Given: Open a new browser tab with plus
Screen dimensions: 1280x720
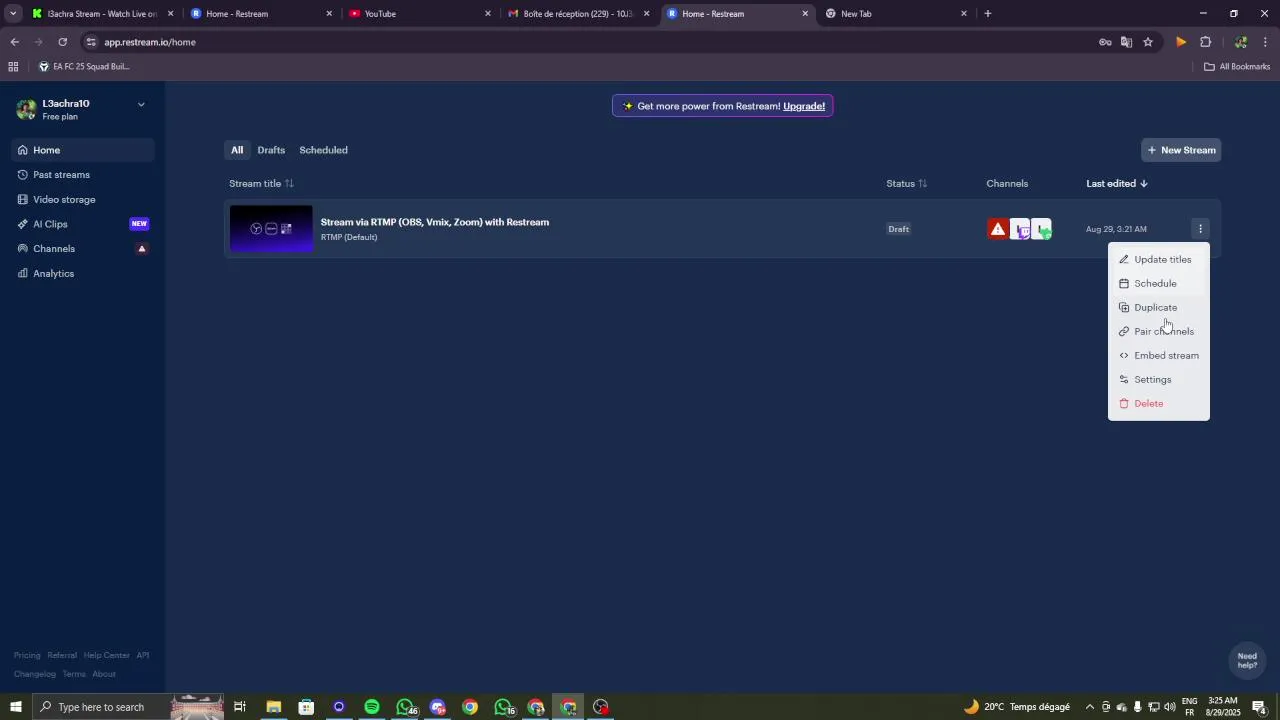Looking at the screenshot, I should 988,14.
